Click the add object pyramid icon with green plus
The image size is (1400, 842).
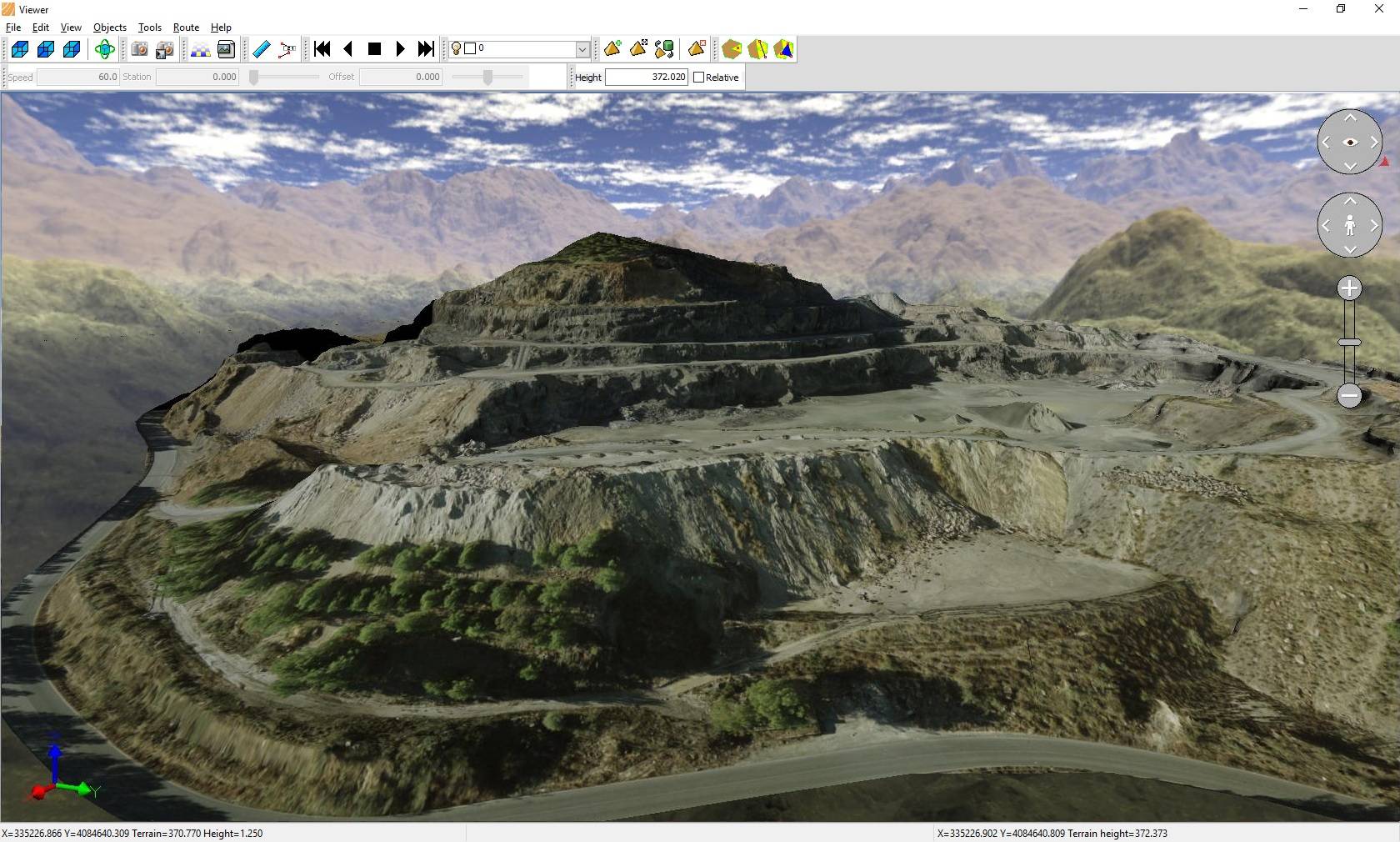tap(612, 49)
